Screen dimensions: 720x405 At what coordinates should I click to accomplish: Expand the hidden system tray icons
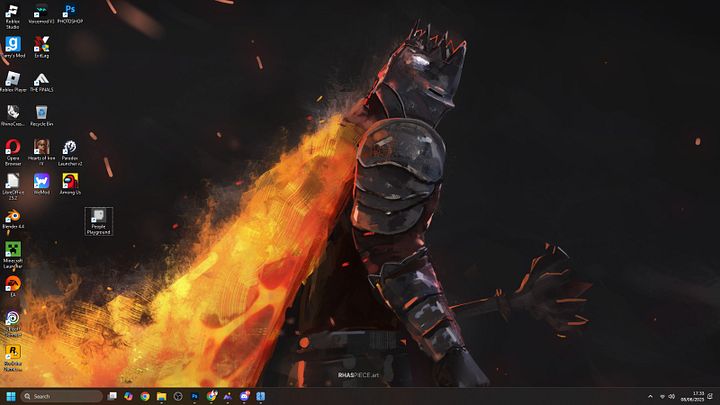[x=650, y=396]
